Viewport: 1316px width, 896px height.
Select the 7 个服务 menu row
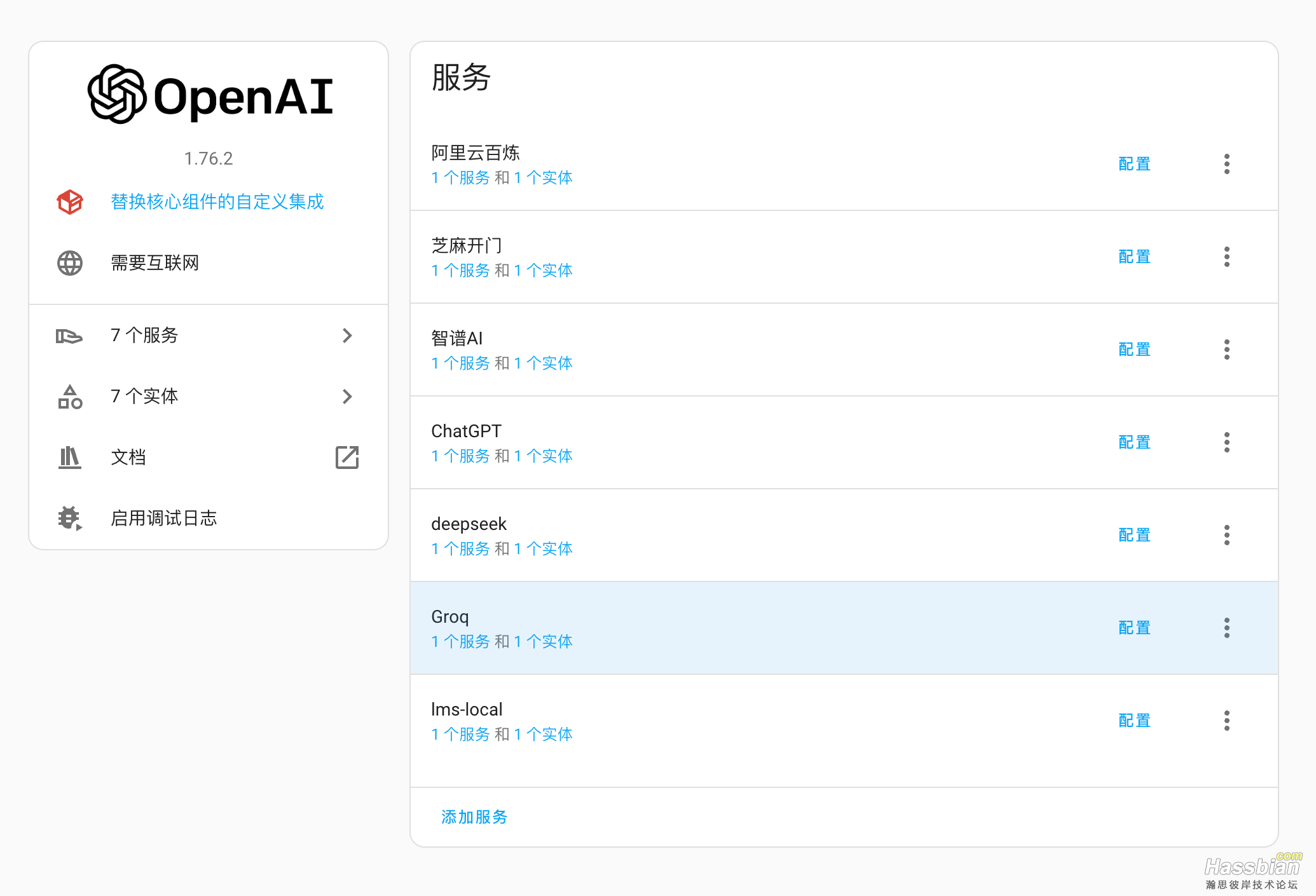pos(209,336)
